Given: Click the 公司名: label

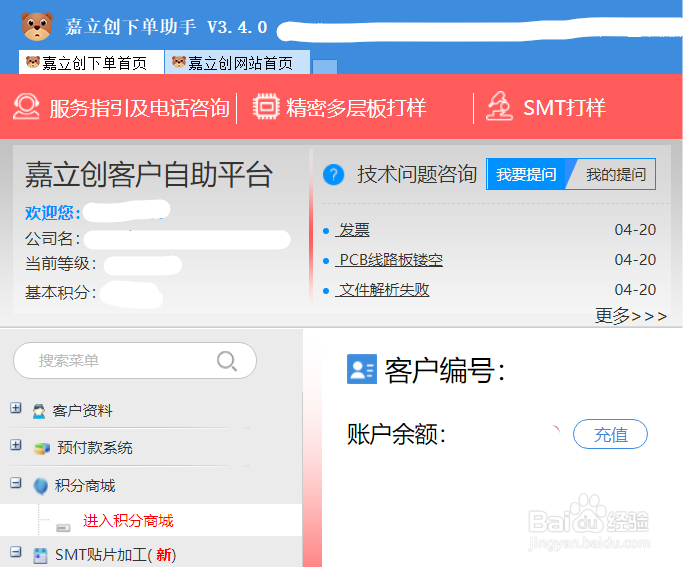Looking at the screenshot, I should click(53, 239).
